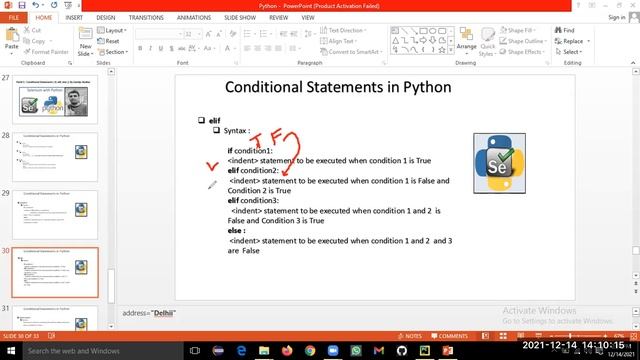The width and height of the screenshot is (640, 360).
Task: Open the Align Text dropdown
Action: [338, 41]
